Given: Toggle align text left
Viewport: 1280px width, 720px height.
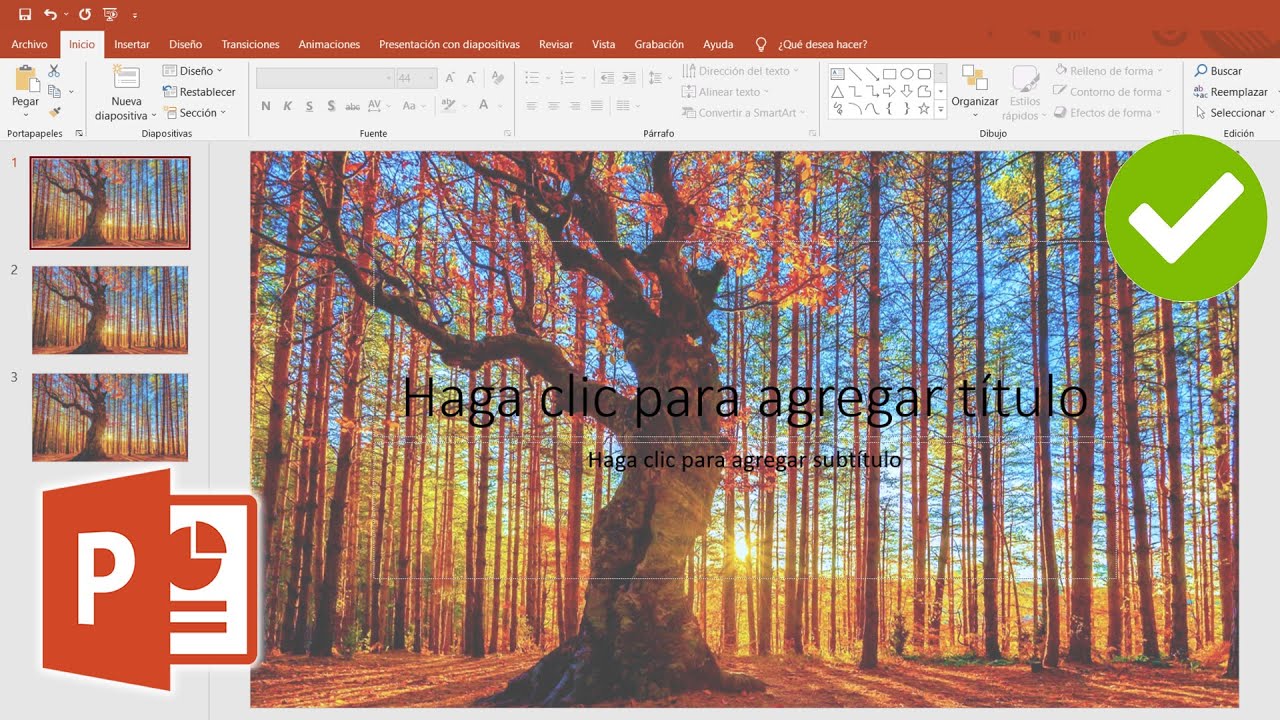Looking at the screenshot, I should [x=531, y=106].
